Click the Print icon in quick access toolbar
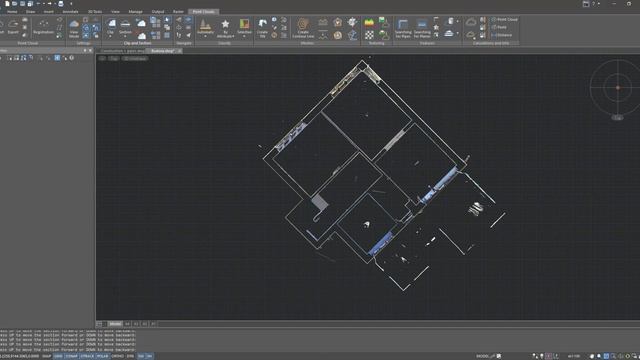The width and height of the screenshot is (640, 360). pyautogui.click(x=61, y=4)
